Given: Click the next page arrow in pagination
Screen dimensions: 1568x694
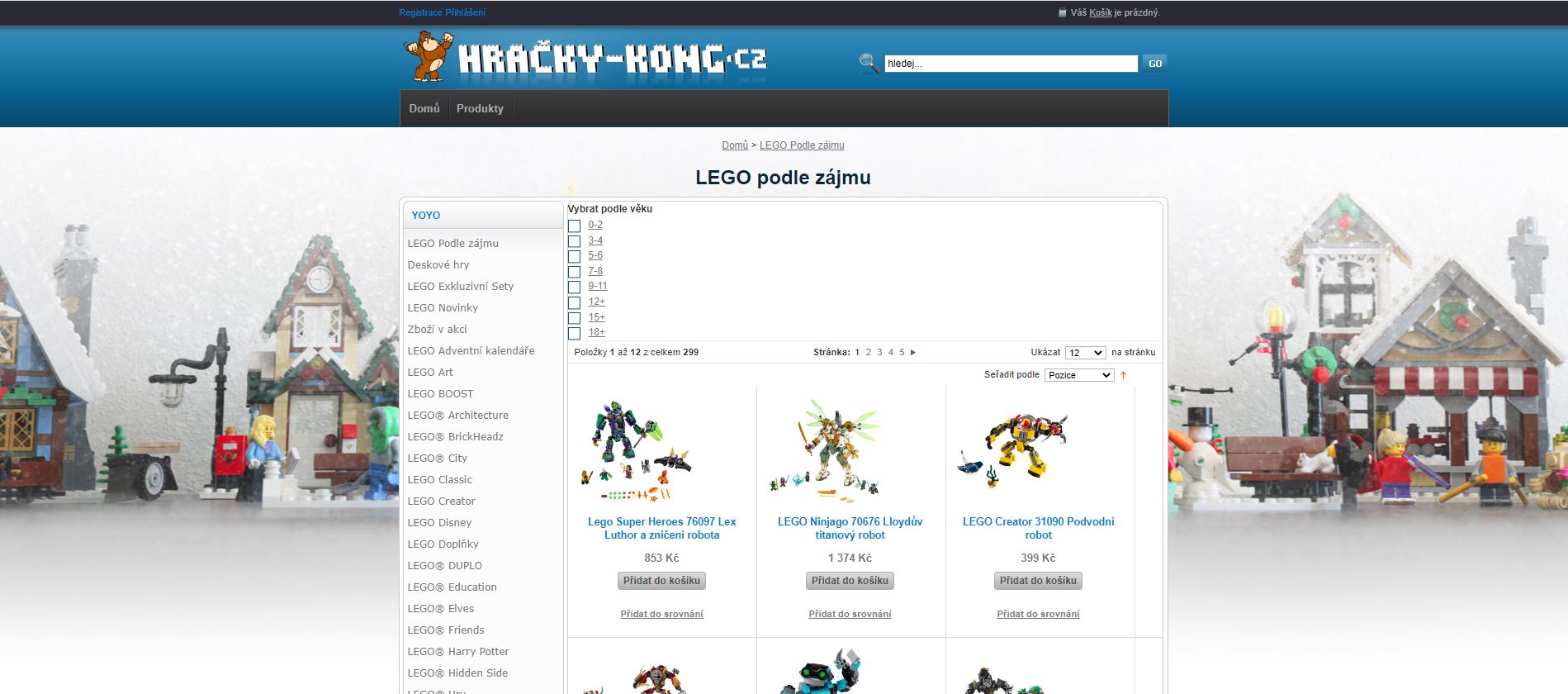Looking at the screenshot, I should pos(912,353).
